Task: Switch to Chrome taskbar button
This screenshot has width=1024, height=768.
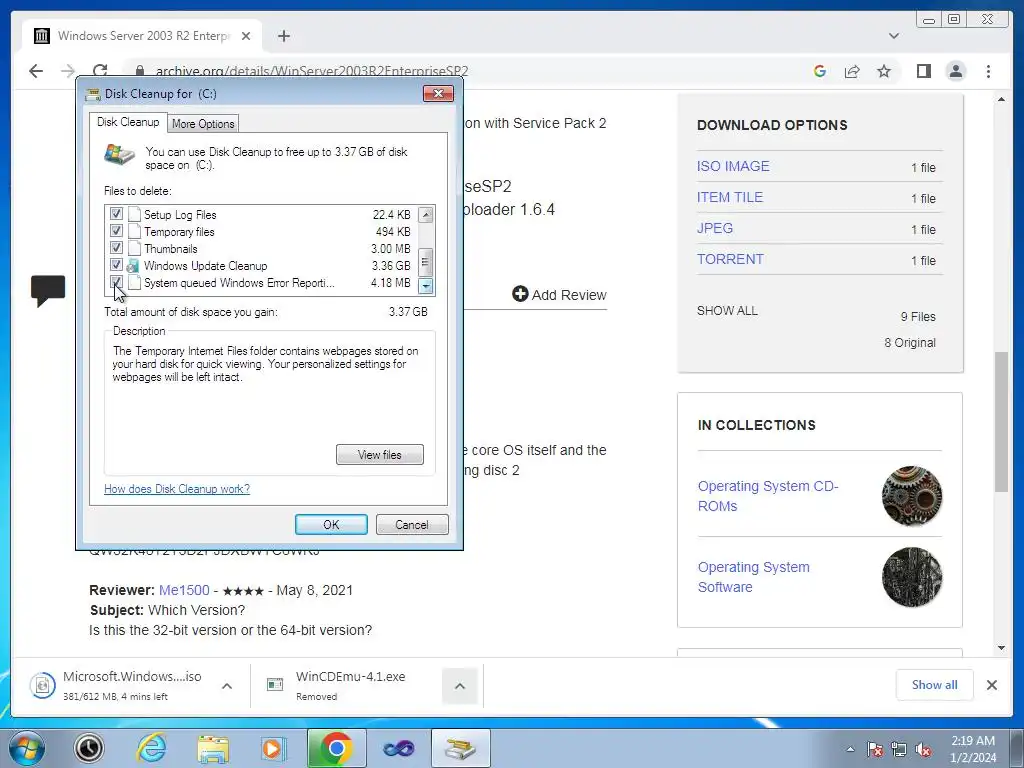Action: 336,748
